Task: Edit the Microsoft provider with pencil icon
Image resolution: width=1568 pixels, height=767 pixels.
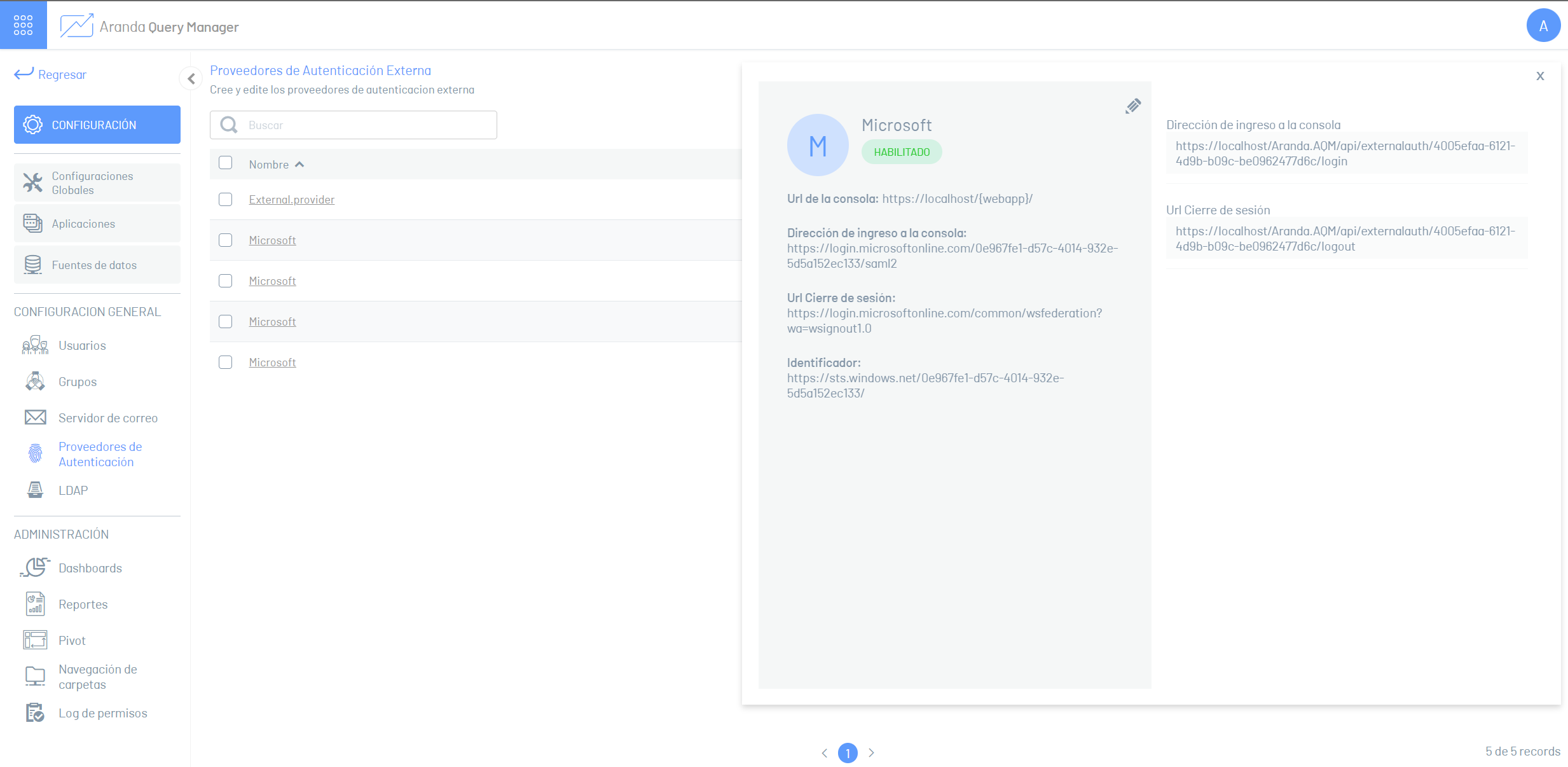Action: pyautogui.click(x=1133, y=106)
